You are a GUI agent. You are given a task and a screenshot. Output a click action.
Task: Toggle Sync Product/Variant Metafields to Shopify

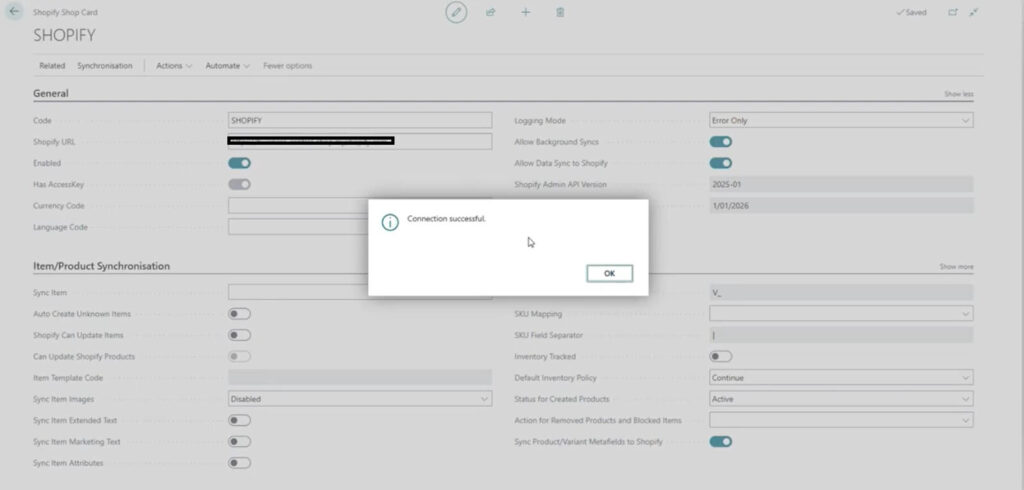(x=720, y=442)
